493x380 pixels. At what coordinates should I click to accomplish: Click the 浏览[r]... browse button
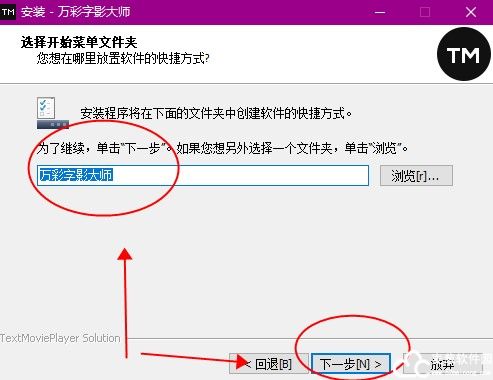tap(416, 176)
